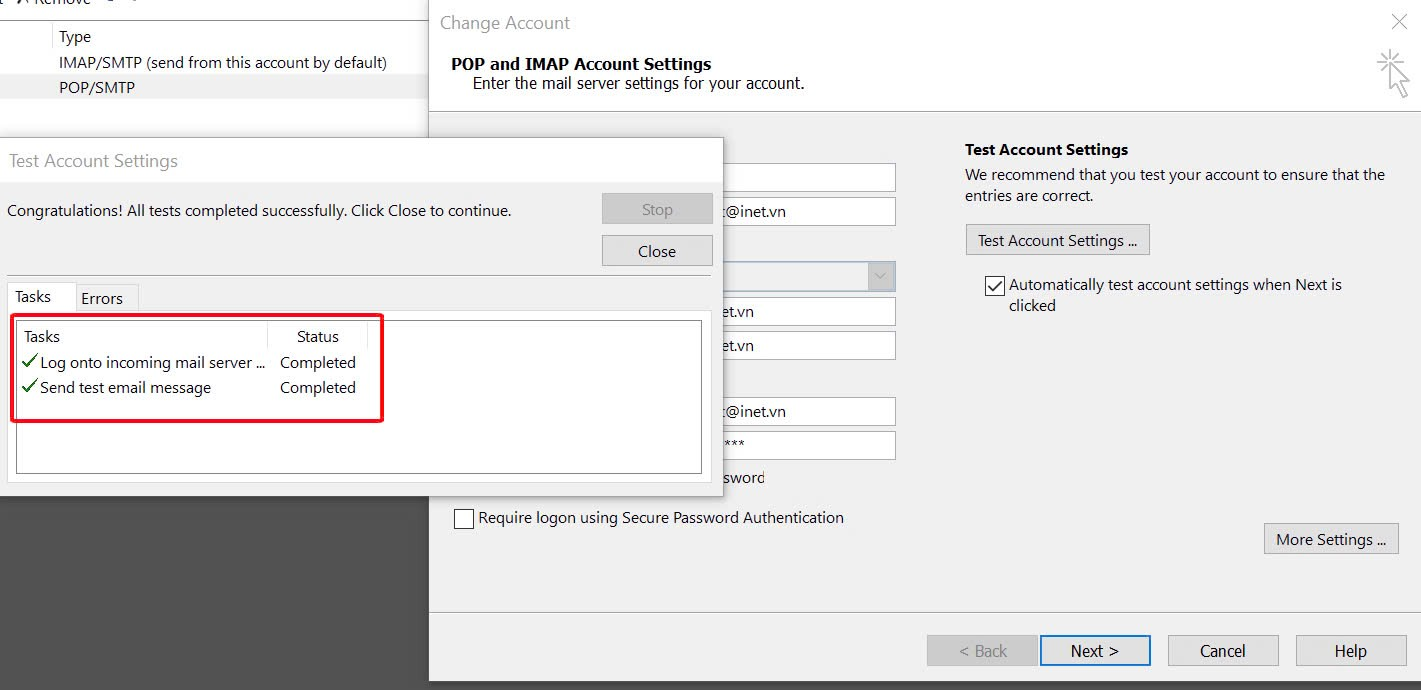This screenshot has height=690, width=1421.
Task: Close the Test Account Settings dialog
Action: tap(657, 251)
